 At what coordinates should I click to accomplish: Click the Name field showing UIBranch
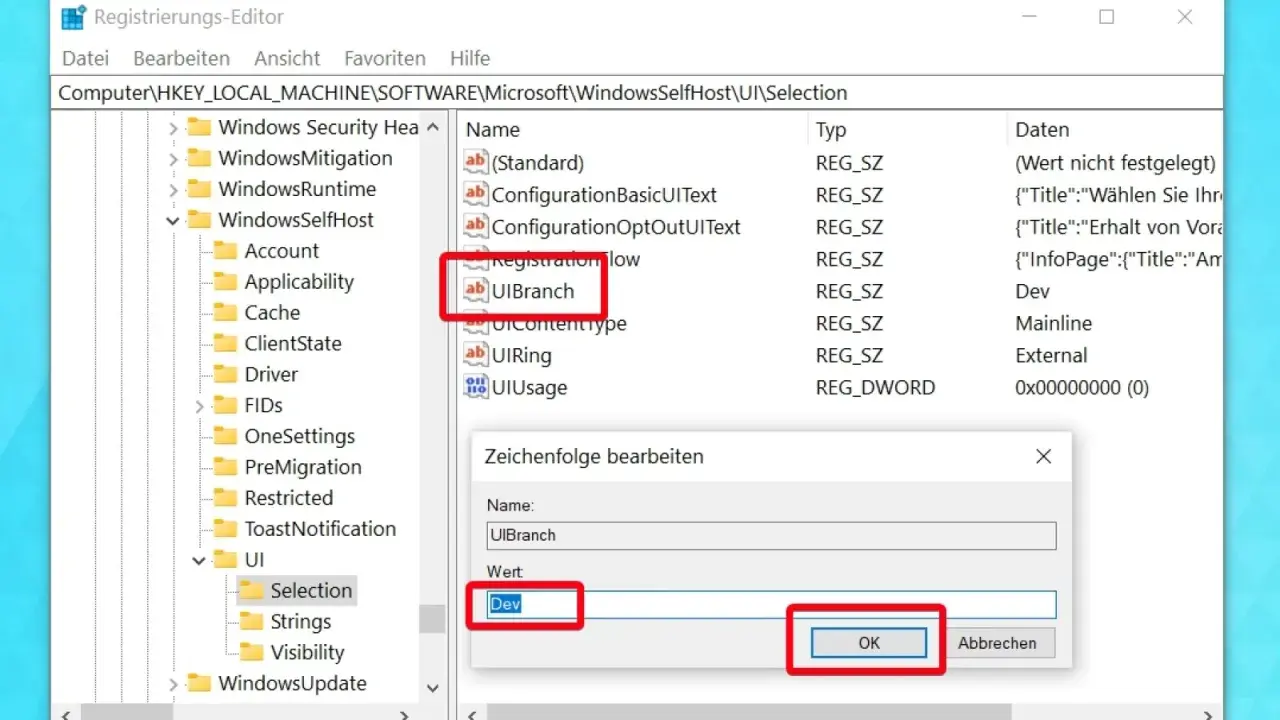point(771,535)
